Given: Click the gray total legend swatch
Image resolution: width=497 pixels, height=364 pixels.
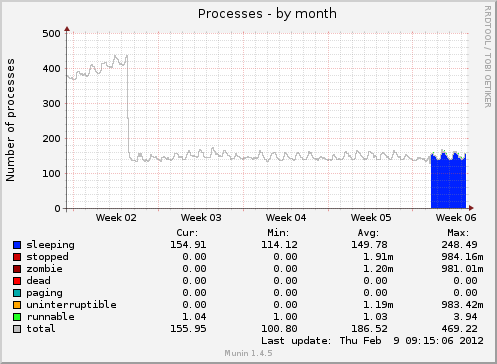Looking at the screenshot, I should tap(17, 329).
